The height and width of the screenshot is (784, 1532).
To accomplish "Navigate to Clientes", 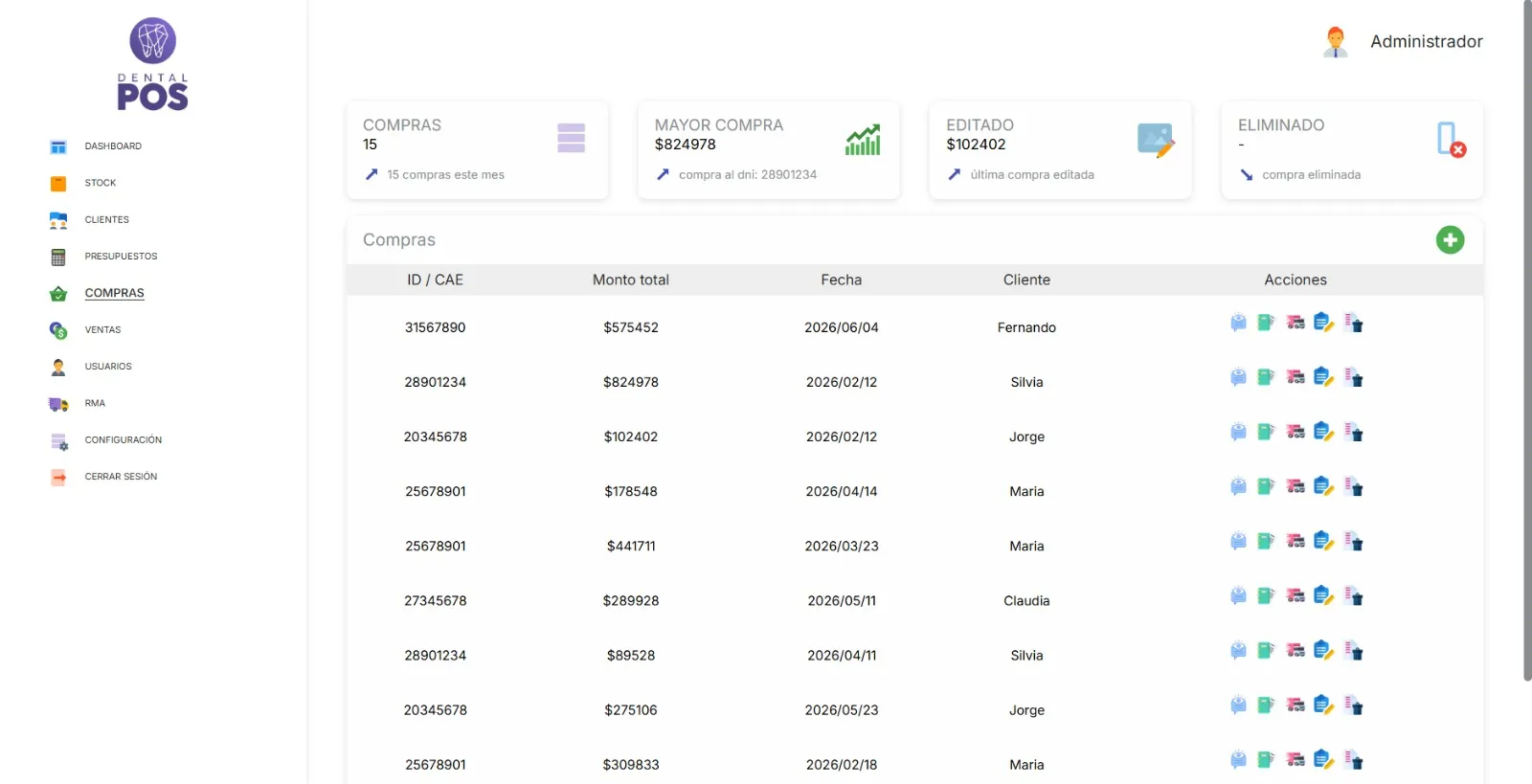I will pyautogui.click(x=106, y=220).
